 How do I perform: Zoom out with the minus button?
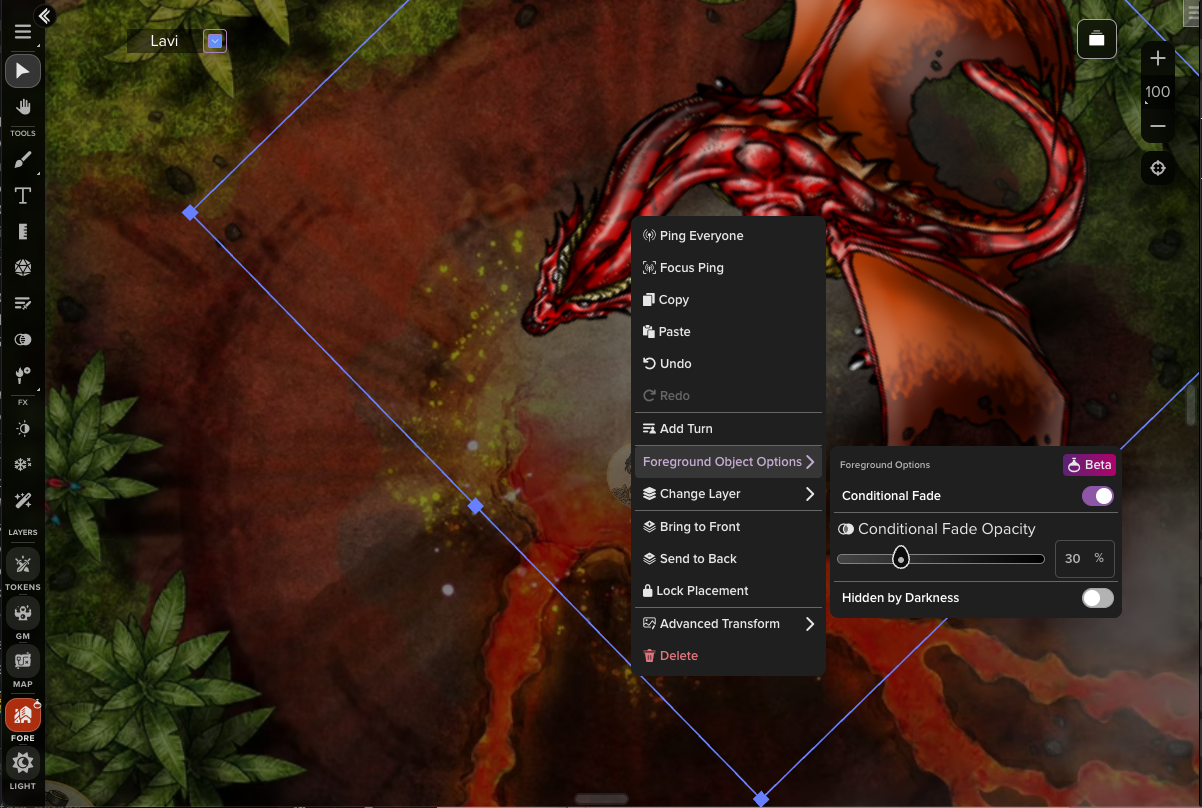pos(1158,126)
